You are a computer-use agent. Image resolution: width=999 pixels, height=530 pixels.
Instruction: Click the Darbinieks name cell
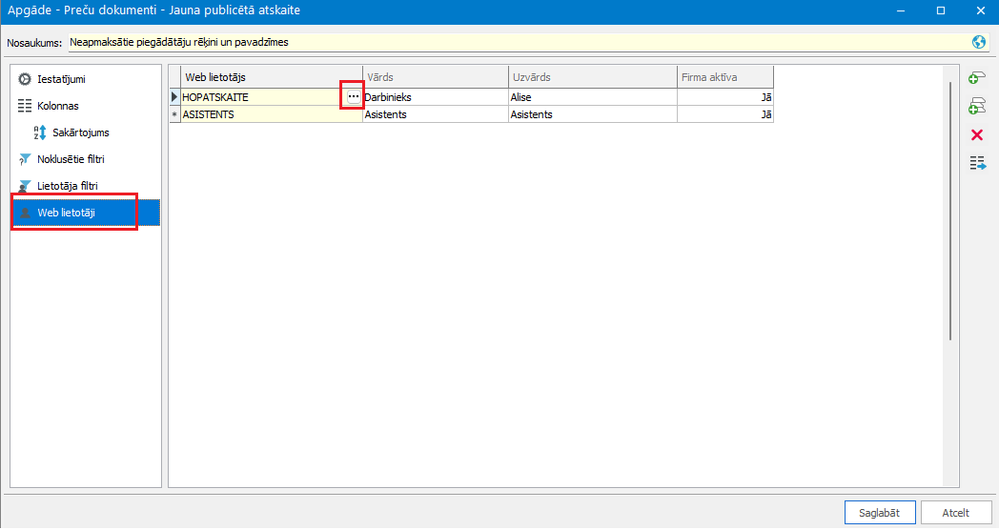click(x=435, y=97)
